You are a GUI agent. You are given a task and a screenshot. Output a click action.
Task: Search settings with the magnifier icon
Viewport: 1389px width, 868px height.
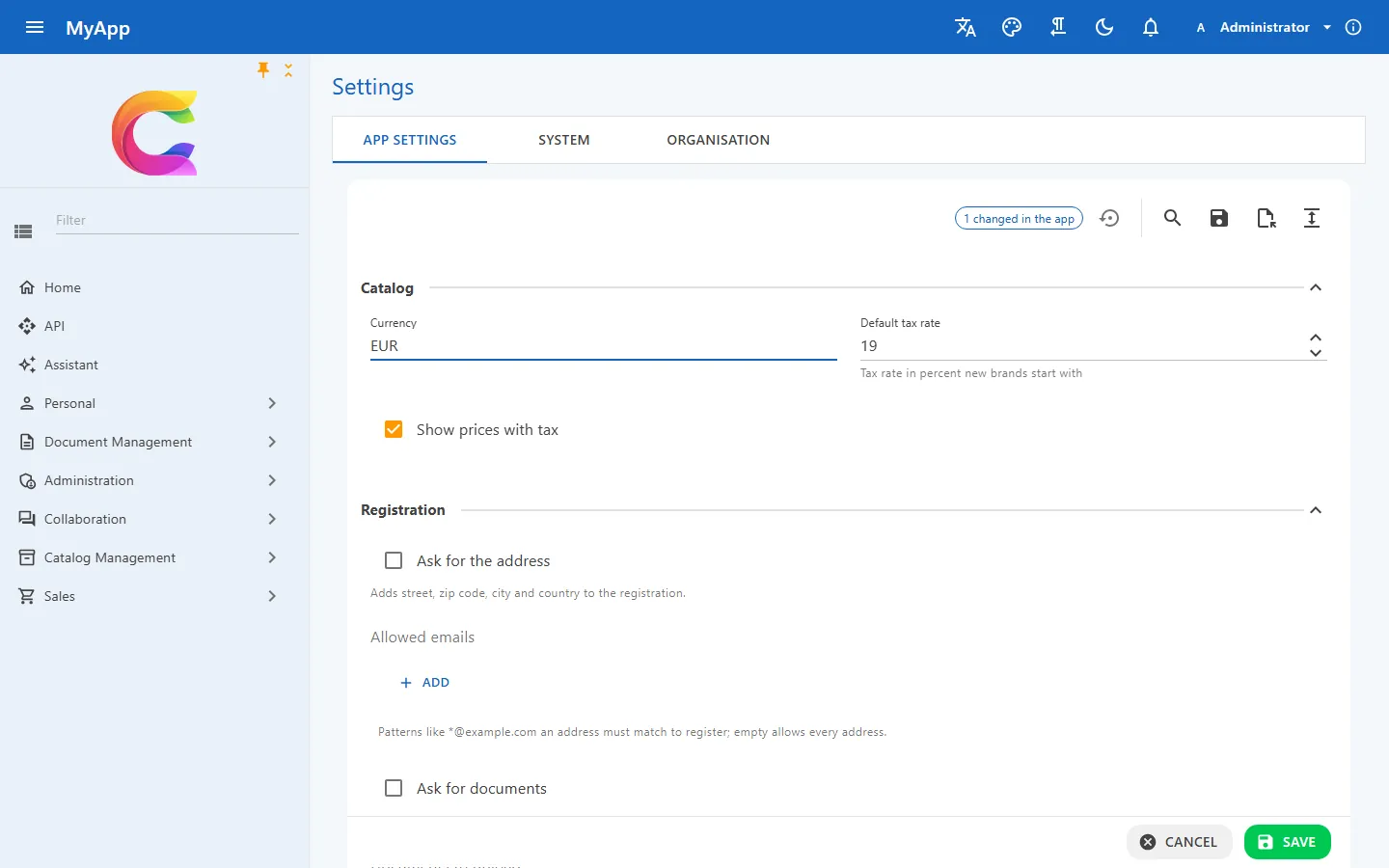pos(1173,218)
